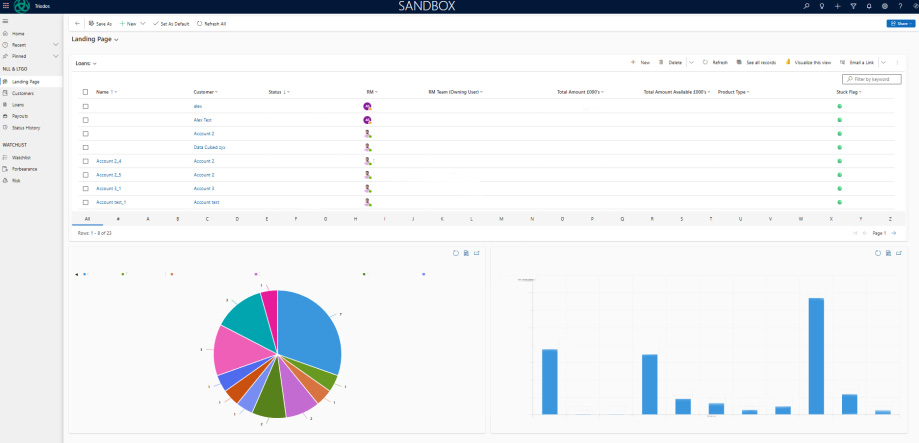Open Customers in the left navigation
This screenshot has height=443, width=919.
(x=23, y=93)
